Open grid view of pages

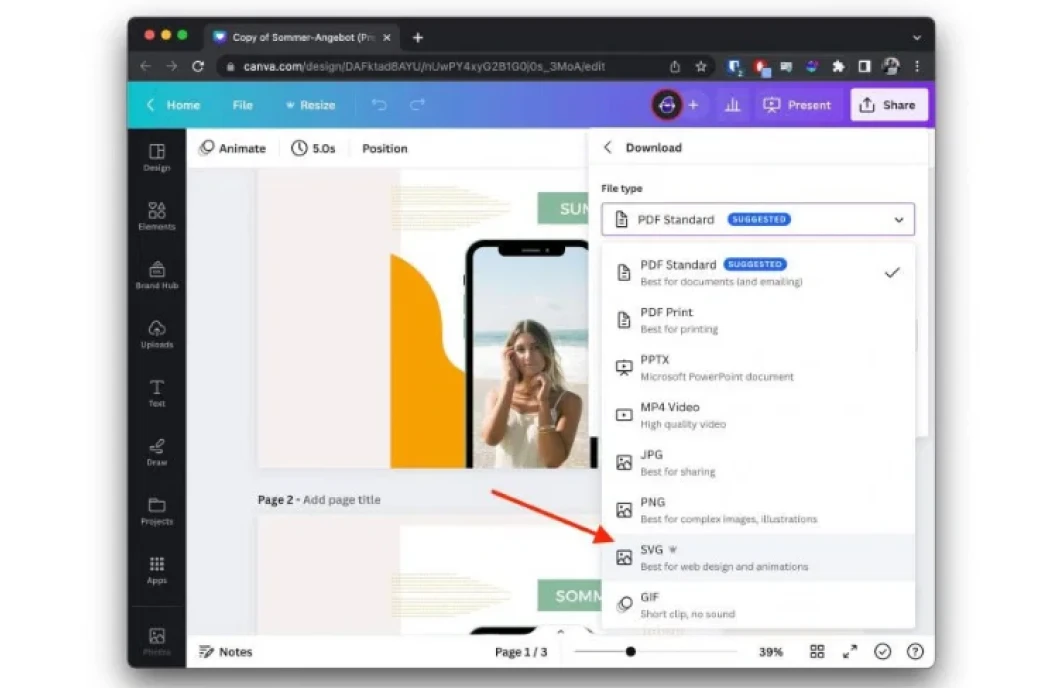click(817, 652)
